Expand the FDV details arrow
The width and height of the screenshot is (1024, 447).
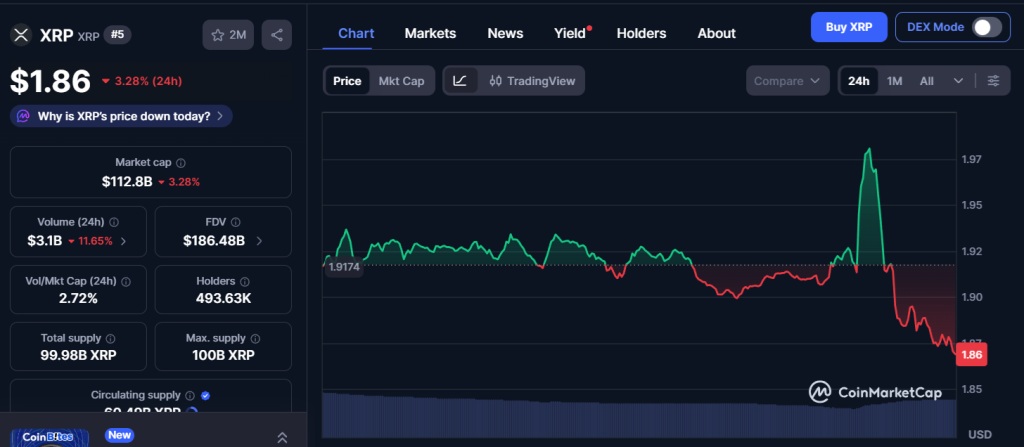259,241
